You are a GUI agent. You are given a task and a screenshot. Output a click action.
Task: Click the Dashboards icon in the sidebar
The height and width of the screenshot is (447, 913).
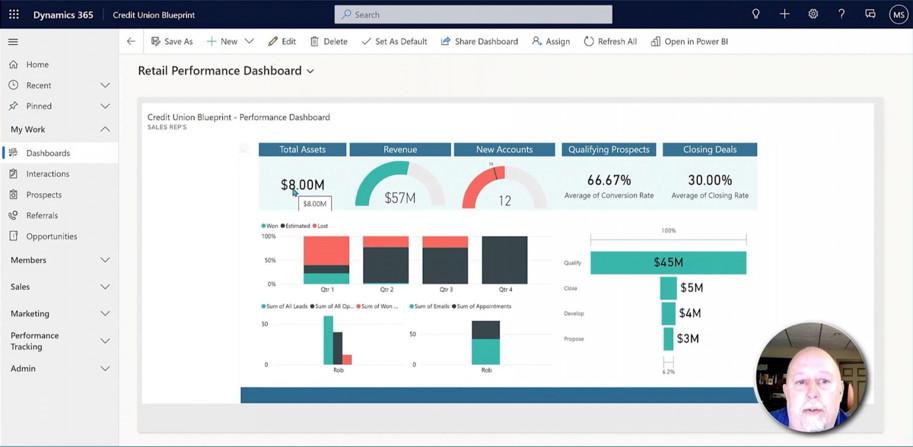(x=13, y=153)
